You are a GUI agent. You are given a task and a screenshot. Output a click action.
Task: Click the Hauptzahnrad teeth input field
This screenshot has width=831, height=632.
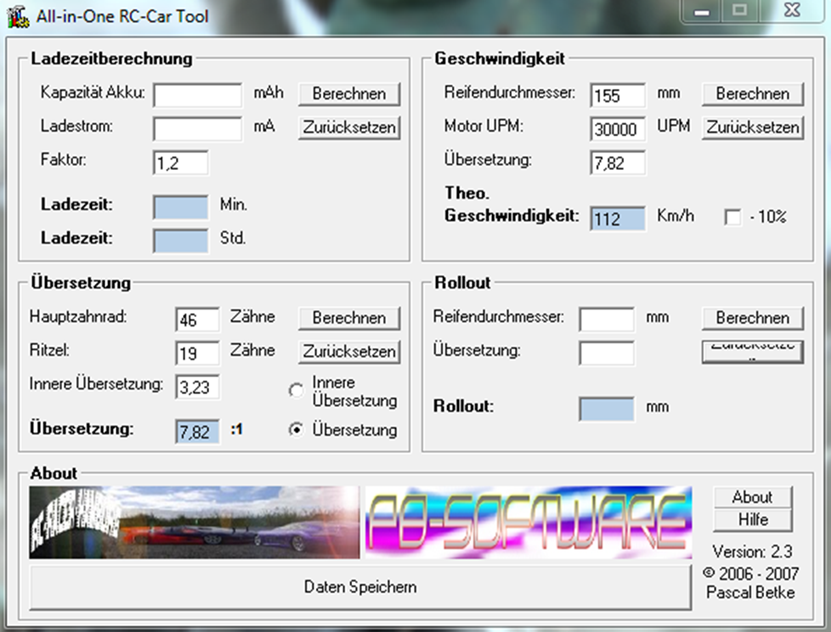[x=197, y=319]
